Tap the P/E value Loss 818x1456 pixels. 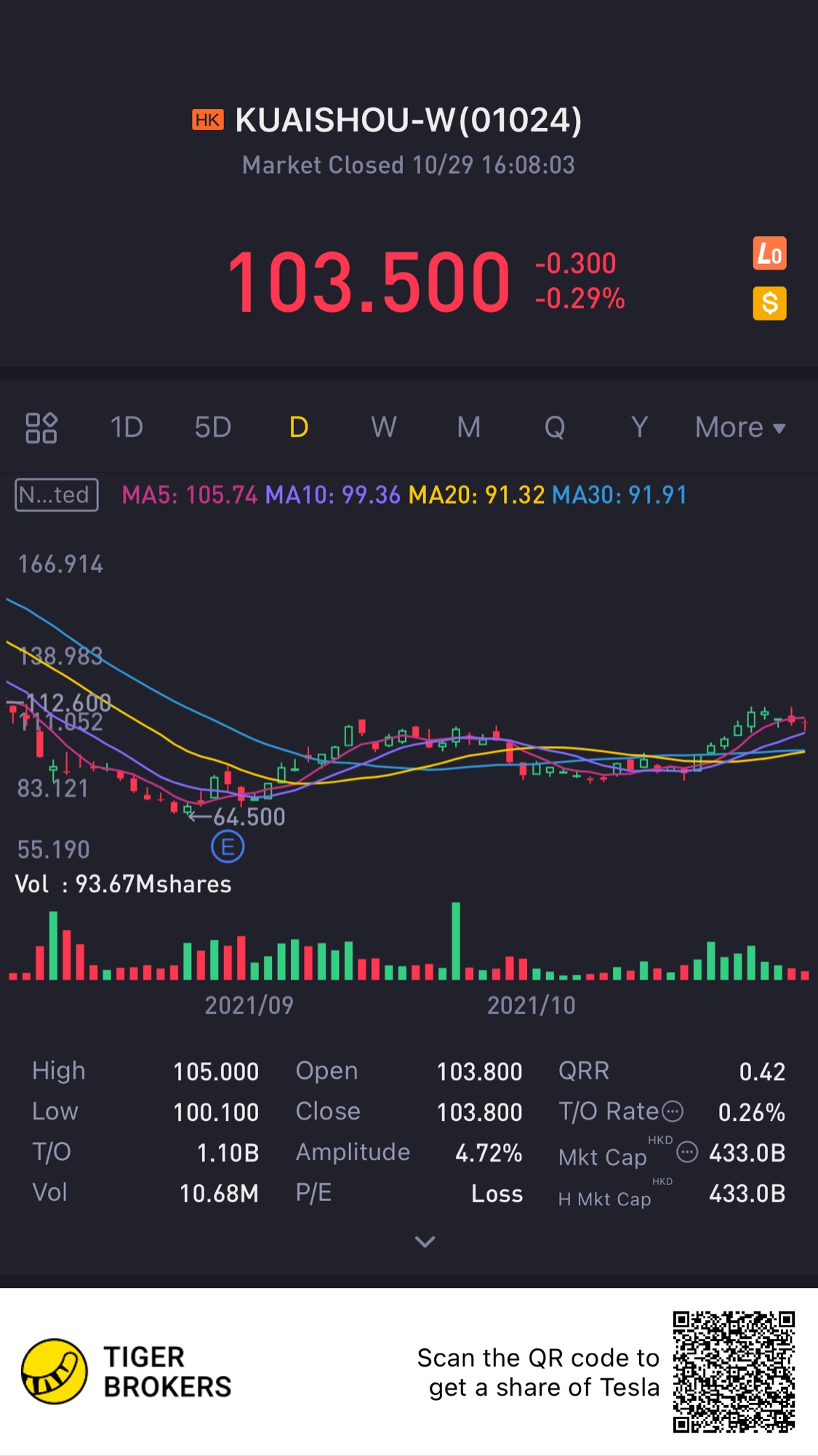pyautogui.click(x=497, y=1194)
